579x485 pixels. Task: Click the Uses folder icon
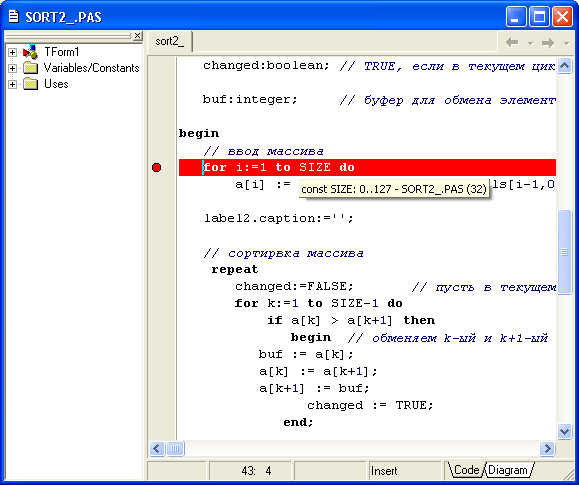click(31, 84)
